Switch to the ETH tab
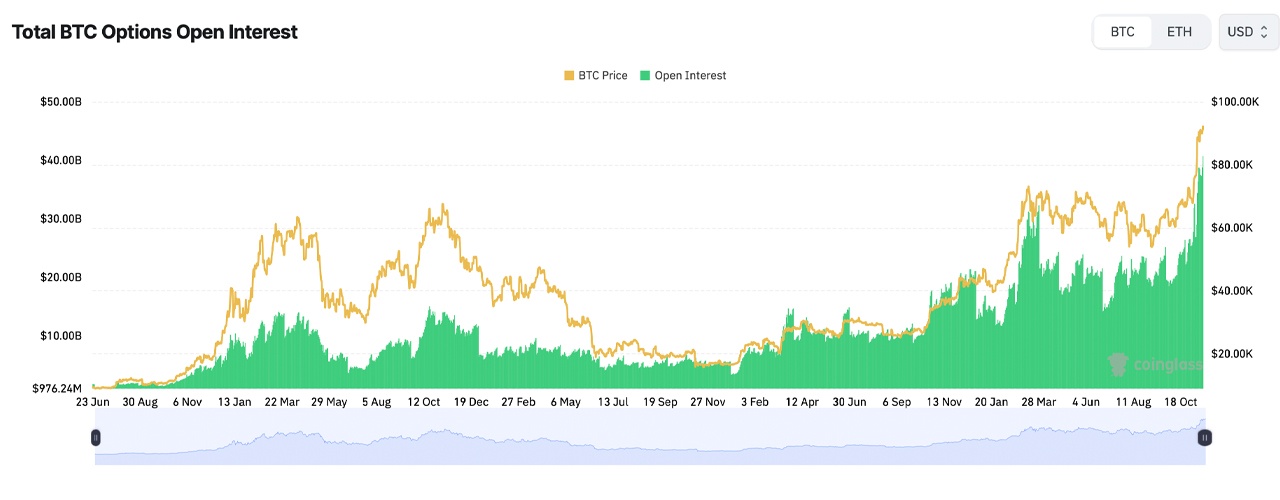The width and height of the screenshot is (1280, 500). (1179, 32)
